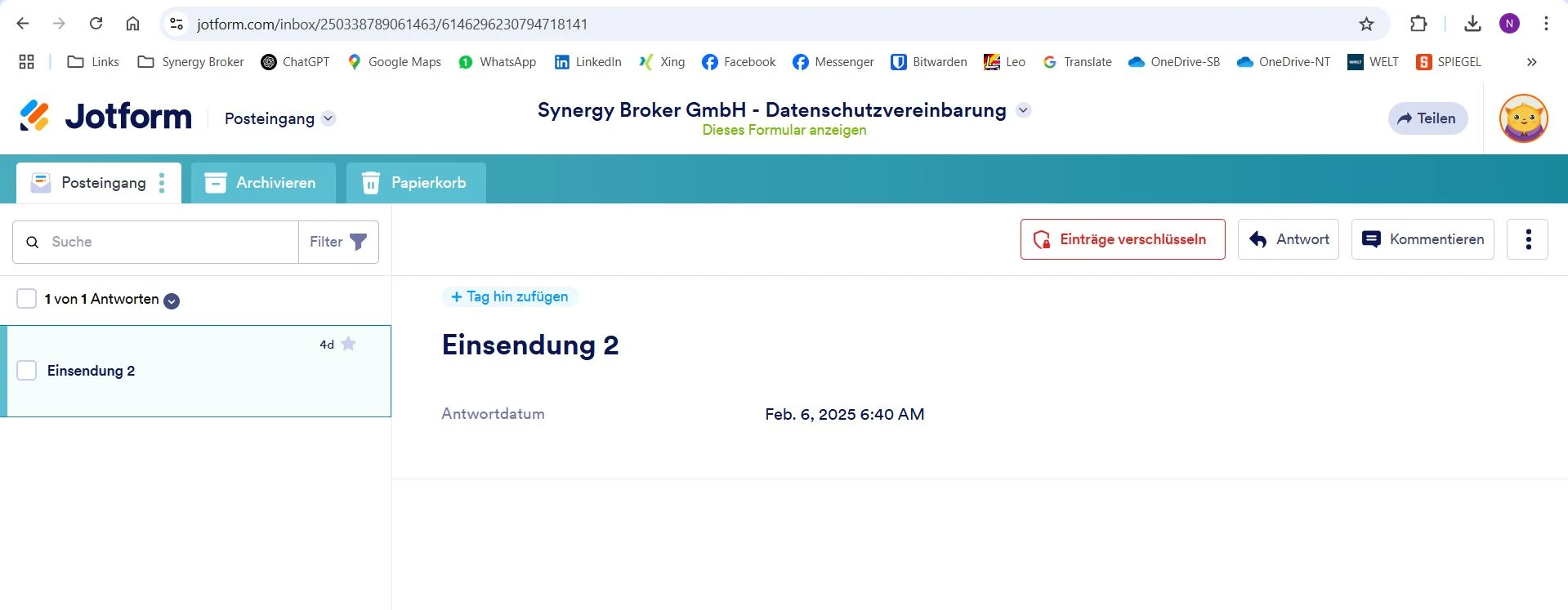Open the LinkedIn bookmark

pos(587,62)
